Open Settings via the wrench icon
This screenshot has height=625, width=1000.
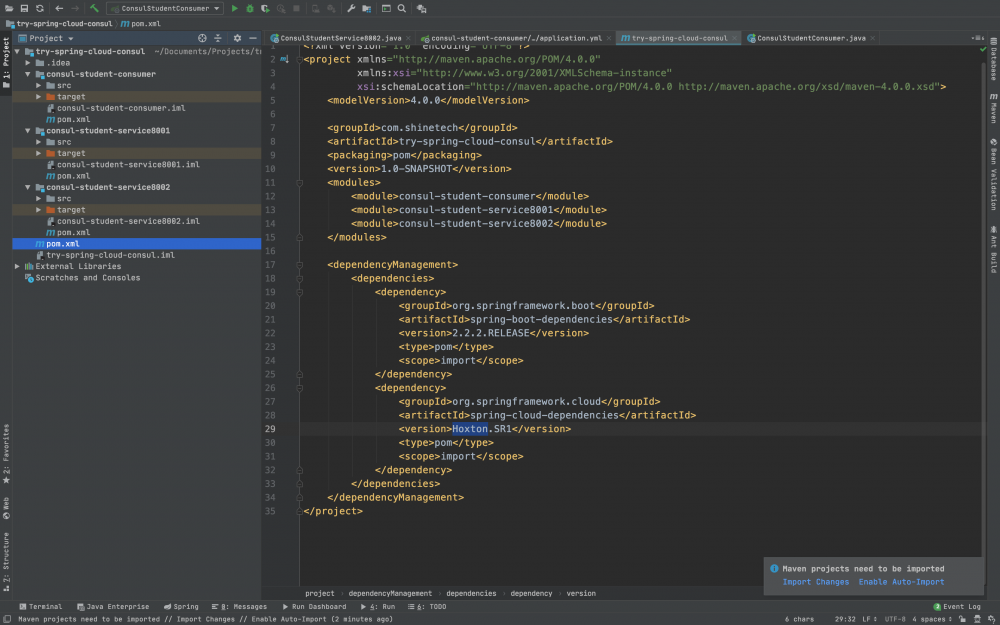pos(352,6)
